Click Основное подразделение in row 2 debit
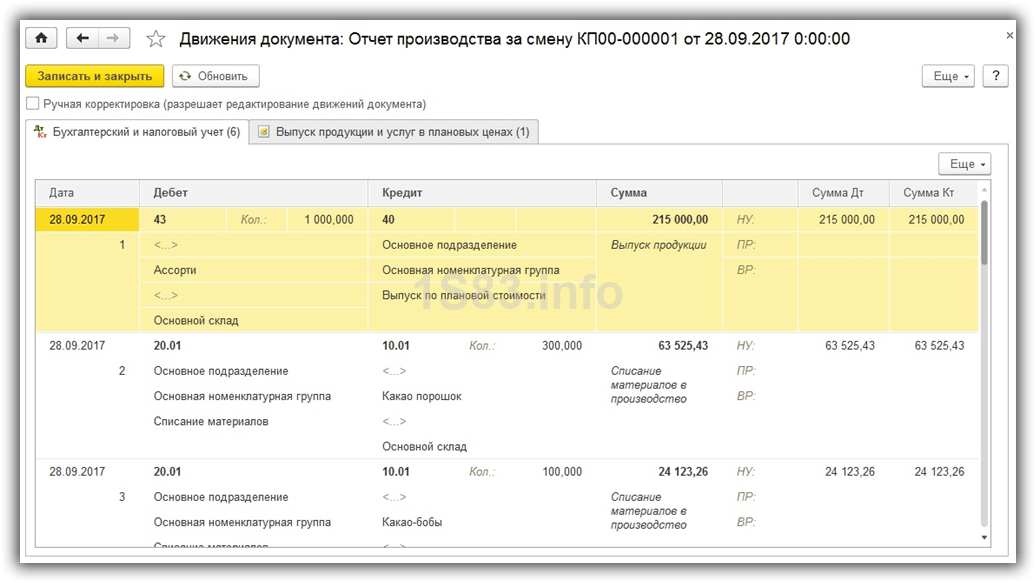The height and width of the screenshot is (583, 1036). [x=221, y=371]
